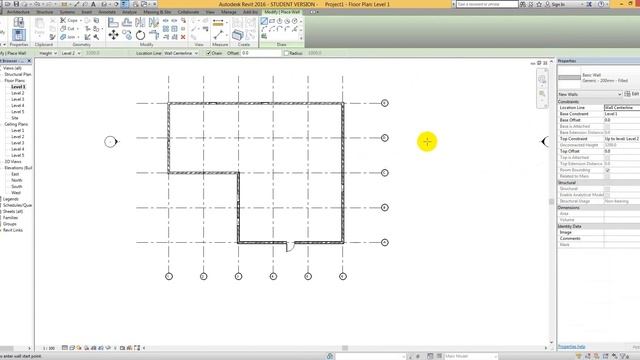Click the Text 'A' icon in quick access toolbar

click(93, 4)
